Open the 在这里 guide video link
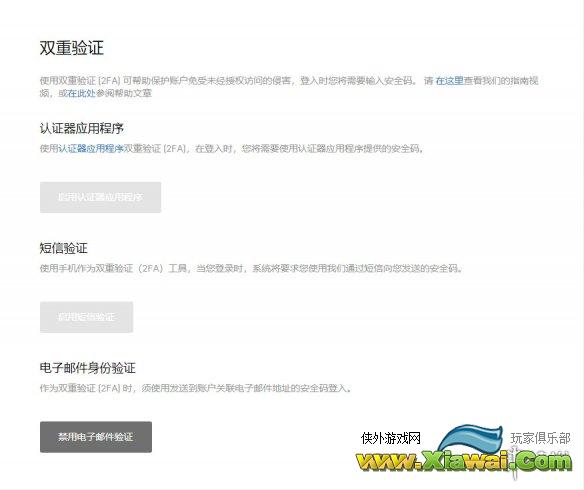 (x=449, y=80)
